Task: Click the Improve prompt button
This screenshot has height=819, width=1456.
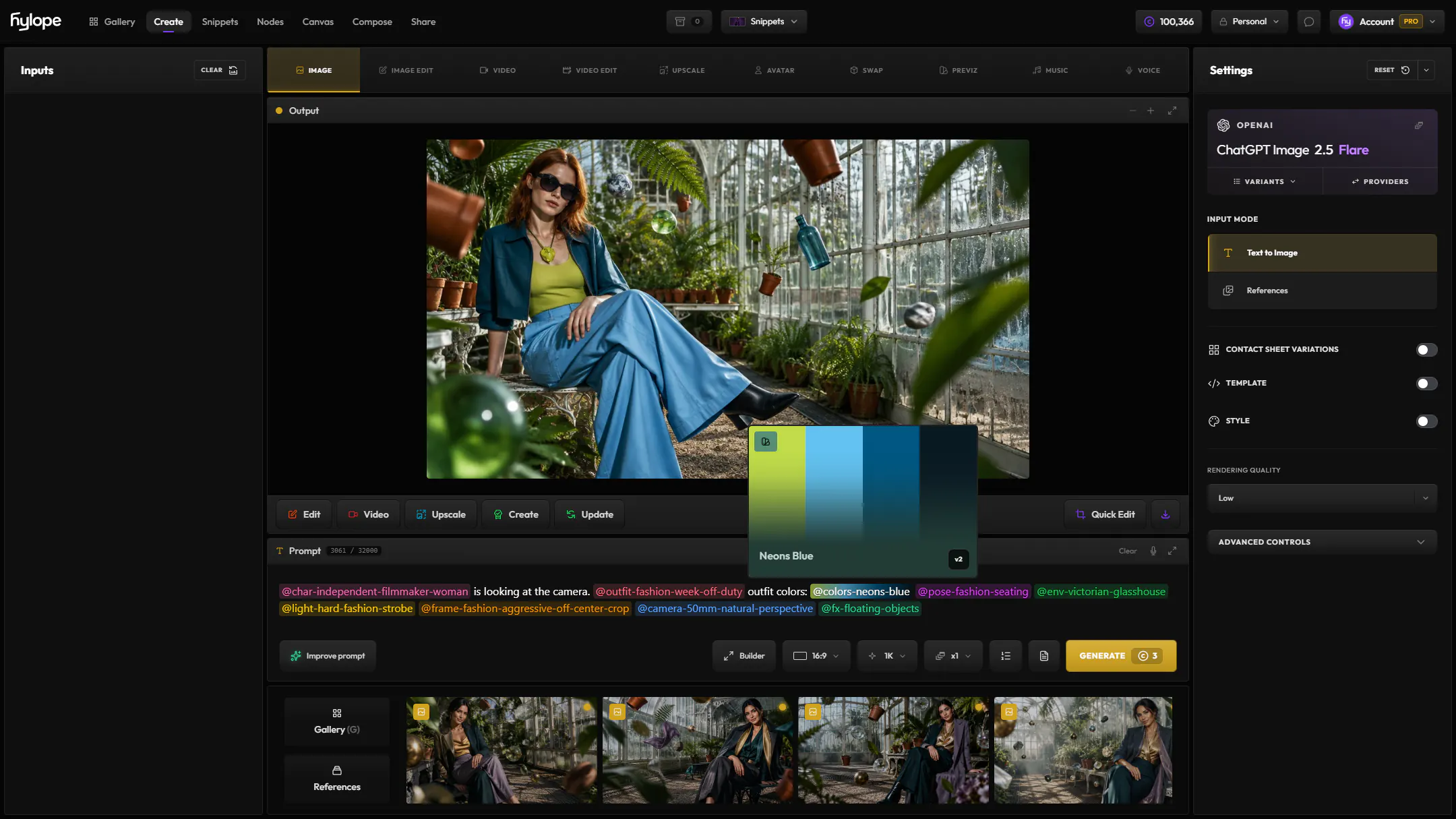Action: [328, 656]
